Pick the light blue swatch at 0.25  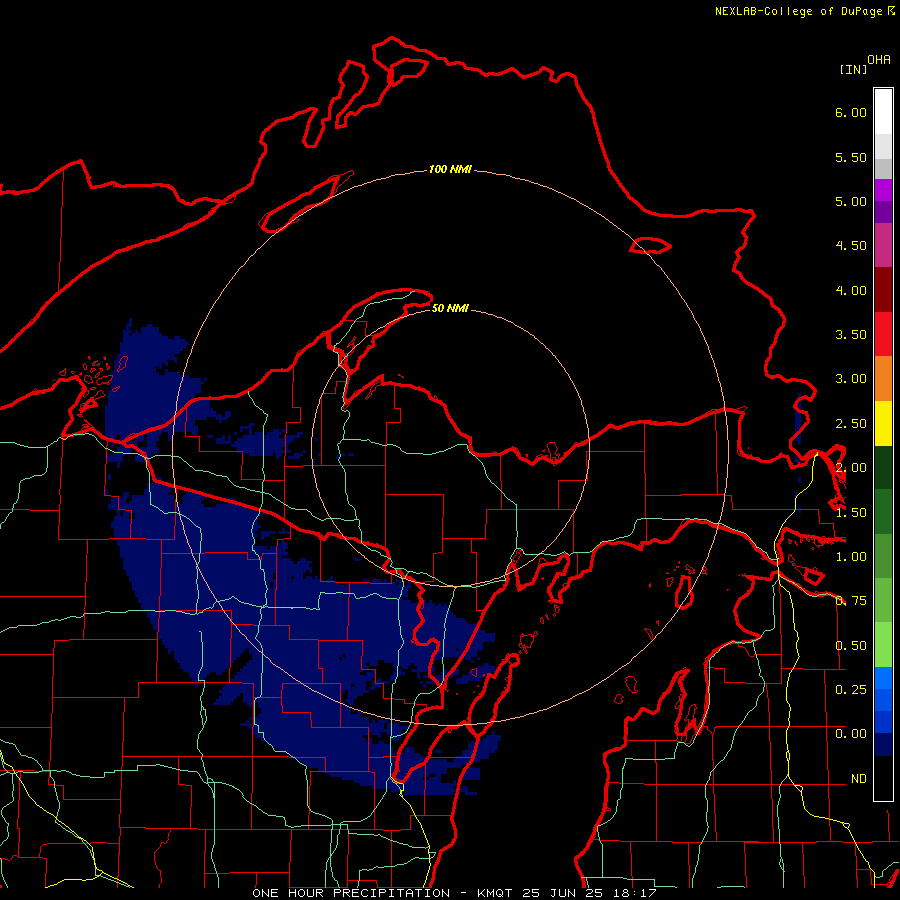(x=883, y=678)
